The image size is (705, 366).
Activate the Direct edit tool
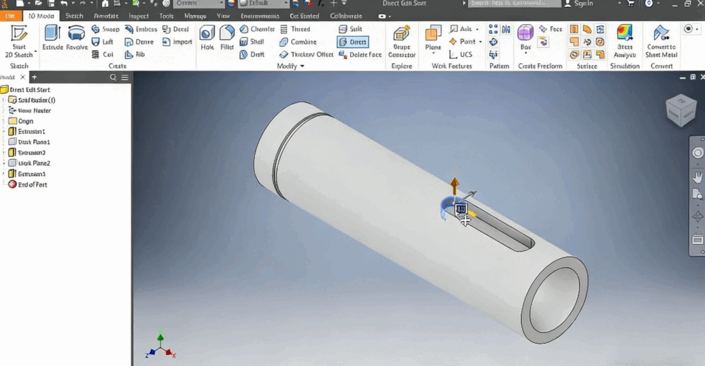click(x=352, y=42)
